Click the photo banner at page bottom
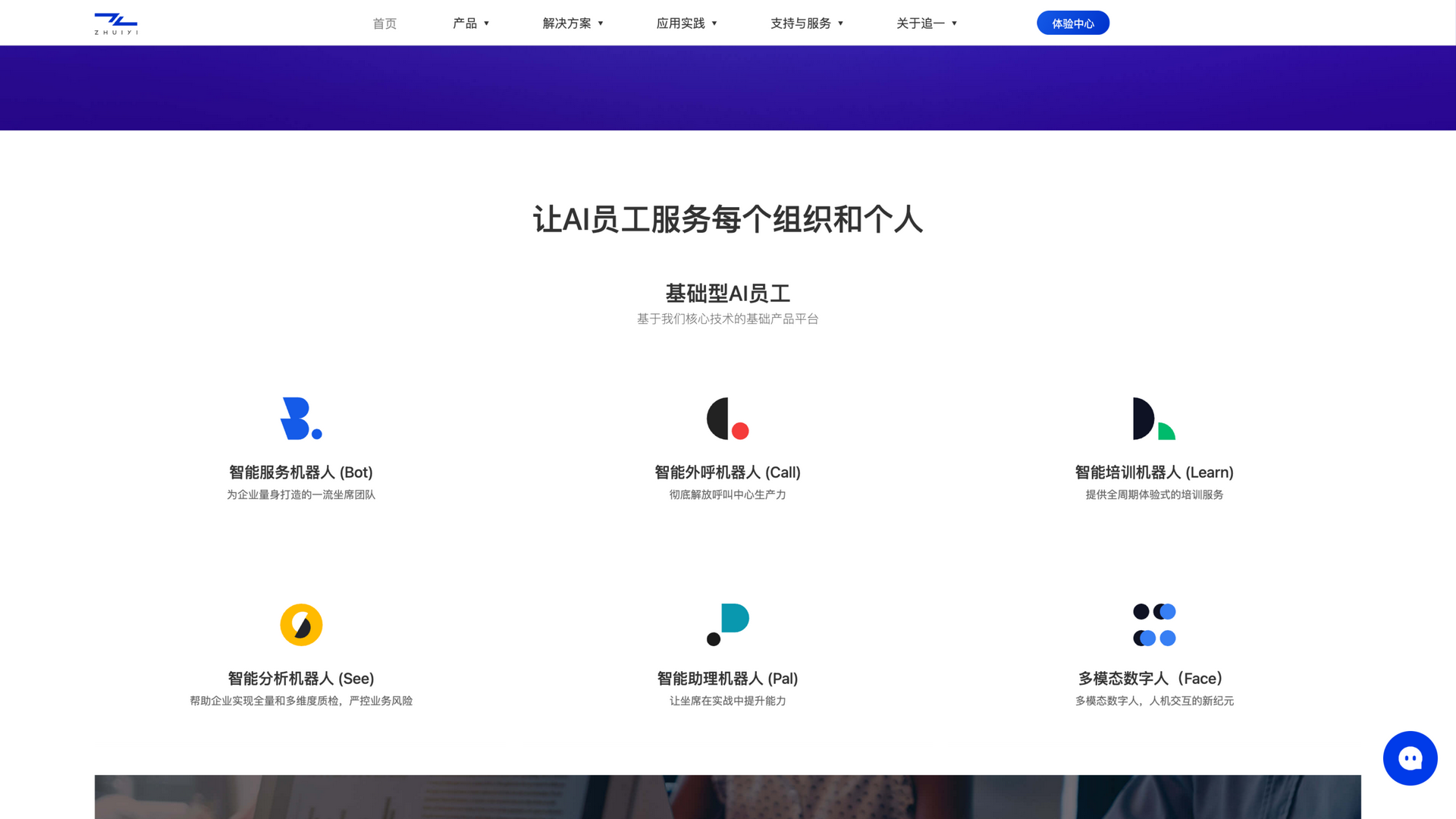 728,797
